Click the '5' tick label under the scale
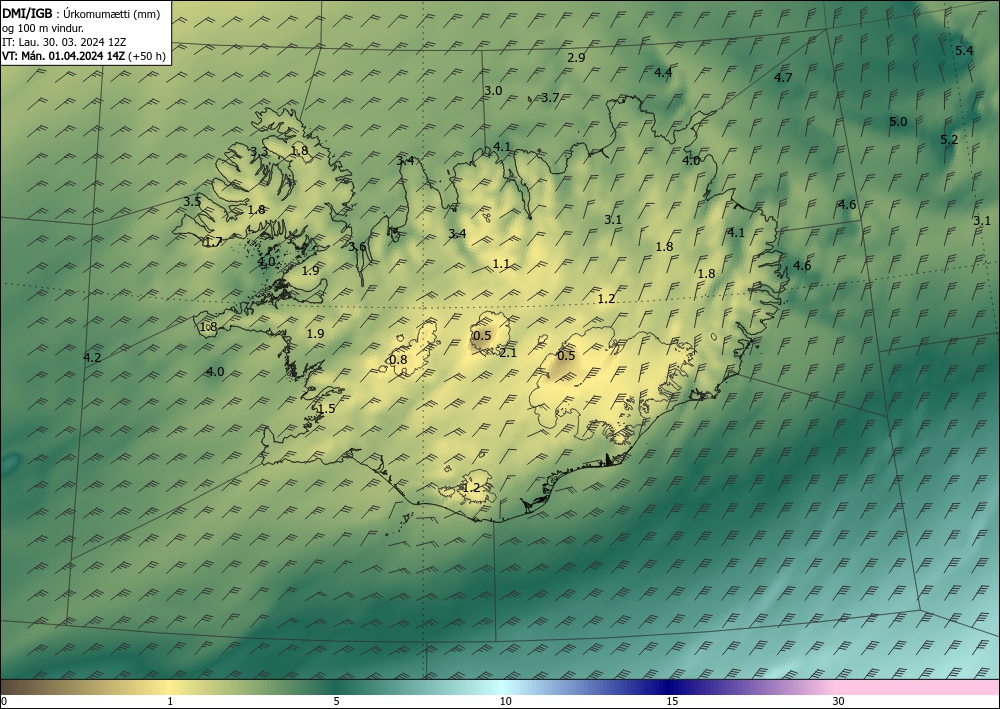Viewport: 1000px width, 709px height. click(336, 701)
